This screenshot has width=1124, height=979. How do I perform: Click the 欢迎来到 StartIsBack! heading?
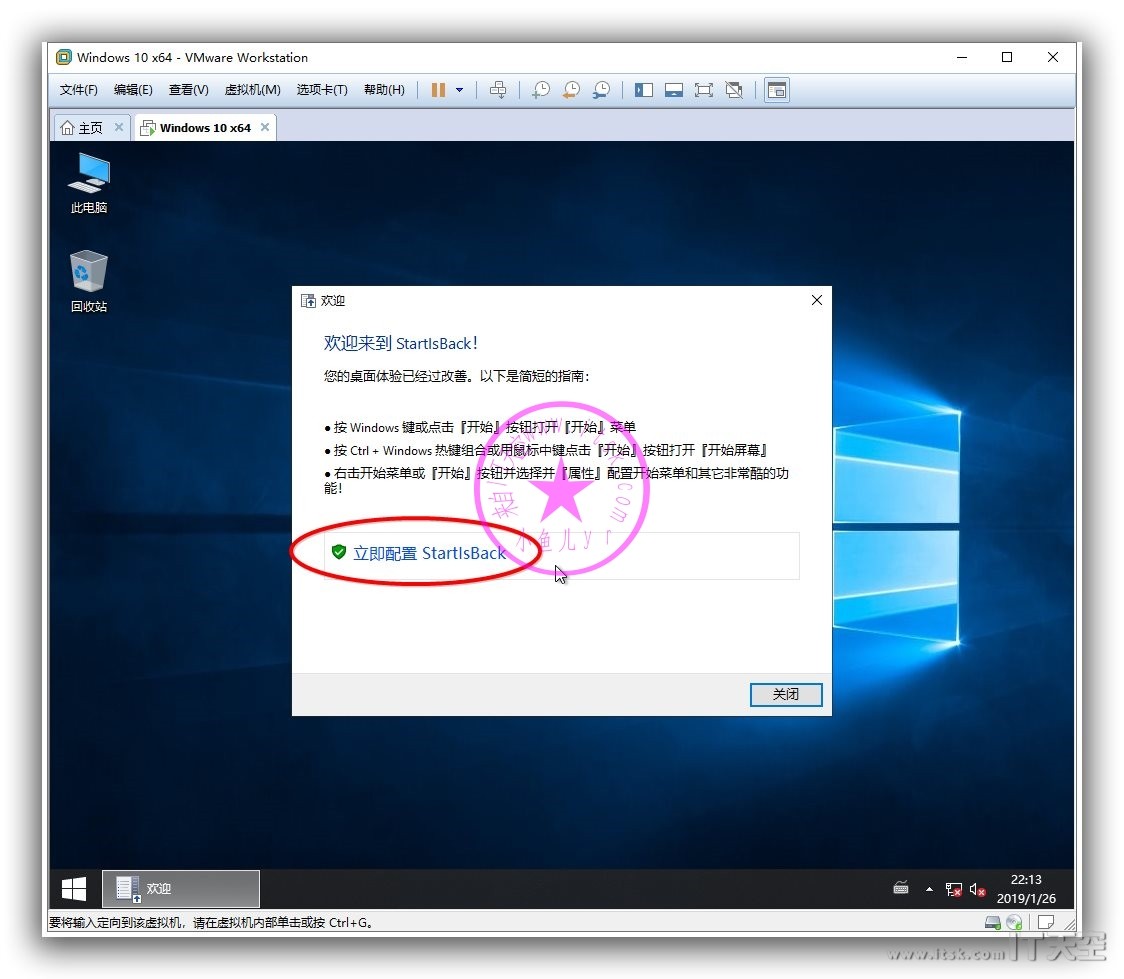[401, 343]
